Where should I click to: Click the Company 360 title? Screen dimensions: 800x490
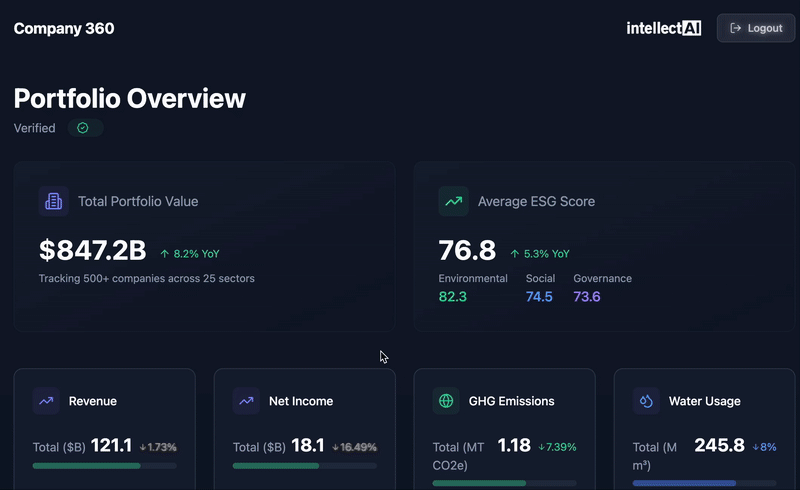tap(64, 28)
